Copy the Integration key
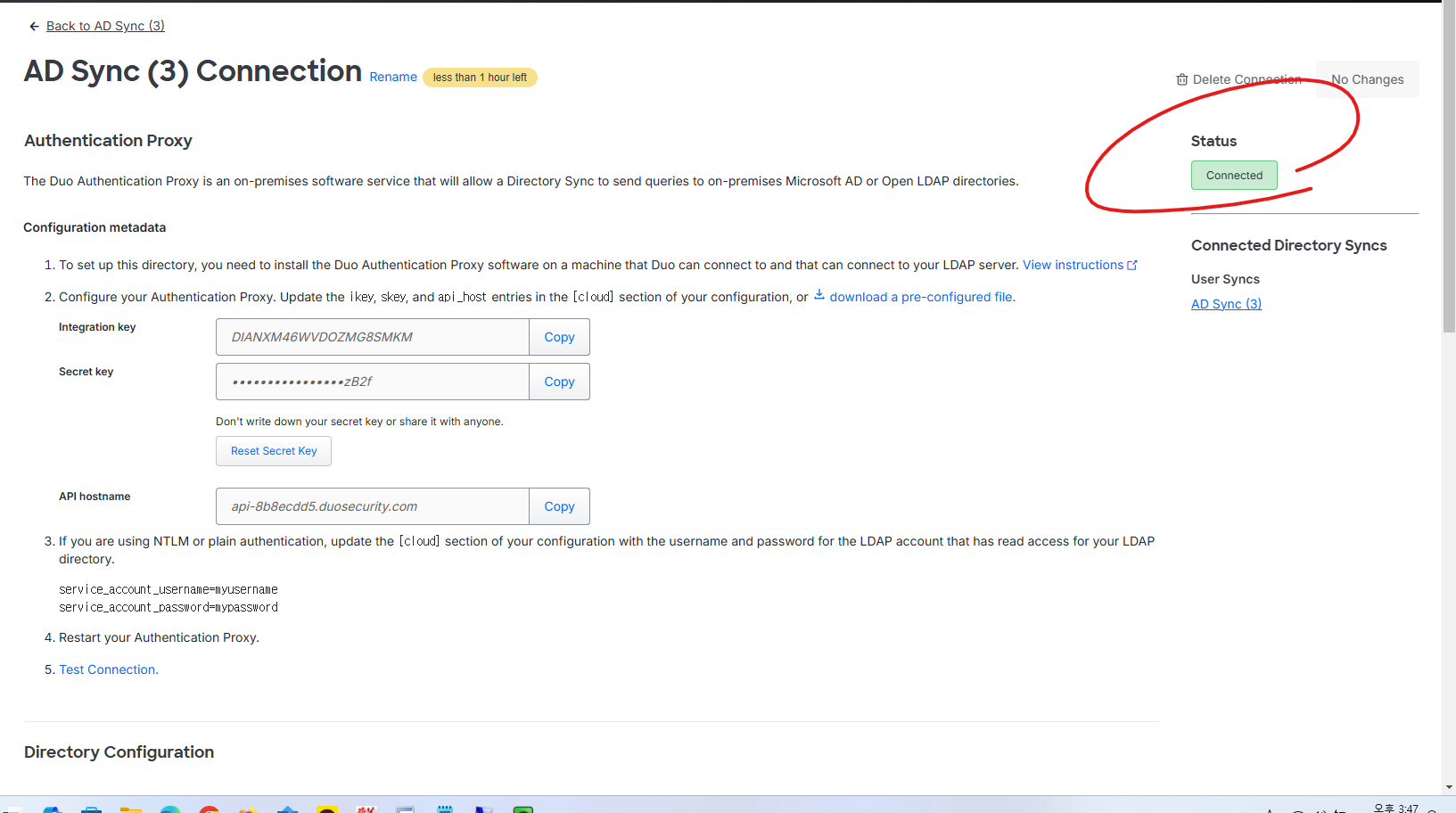Screen dimensions: 1456x813 pyautogui.click(x=559, y=337)
